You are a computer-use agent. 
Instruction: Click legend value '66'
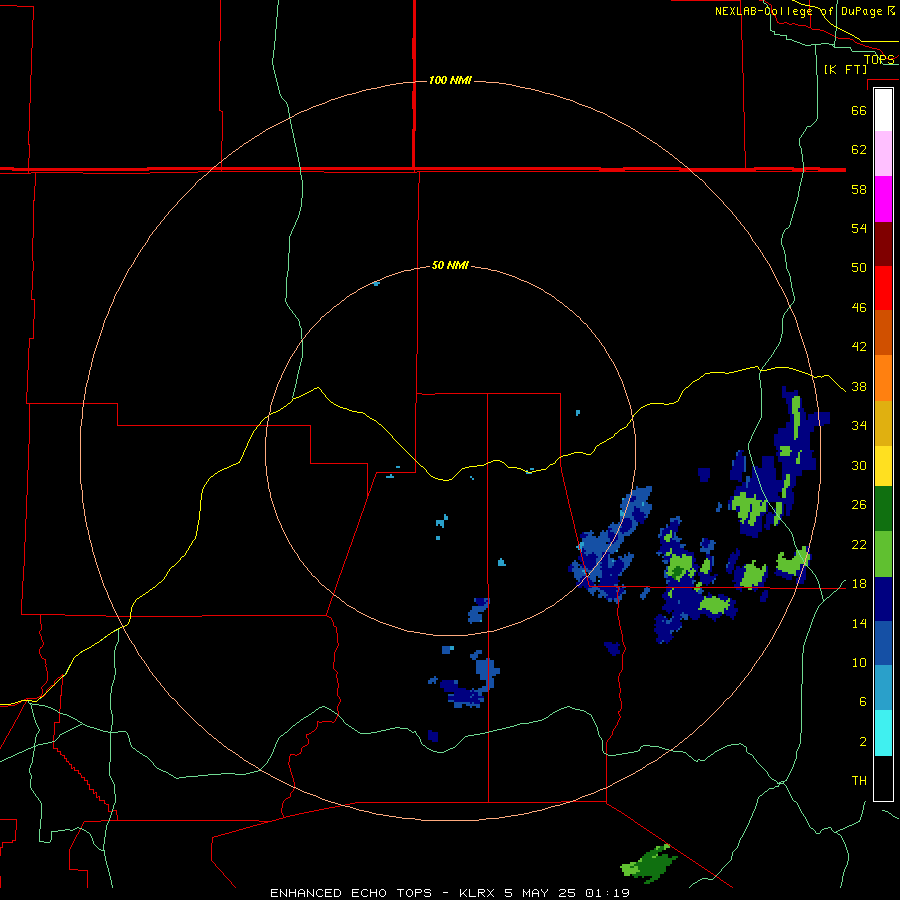859,110
